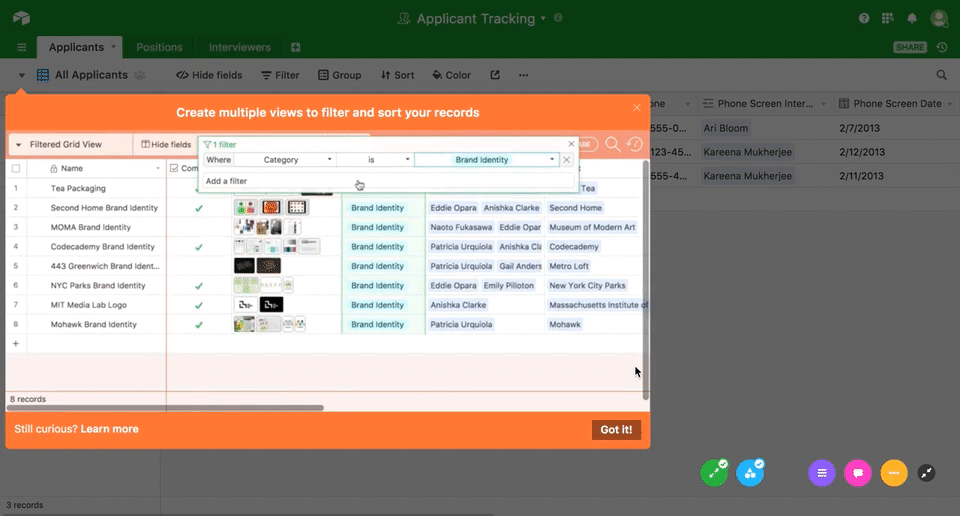Toggle completed check for Mohawk Brand Identity
Screen dimensions: 960x516
tap(199, 325)
